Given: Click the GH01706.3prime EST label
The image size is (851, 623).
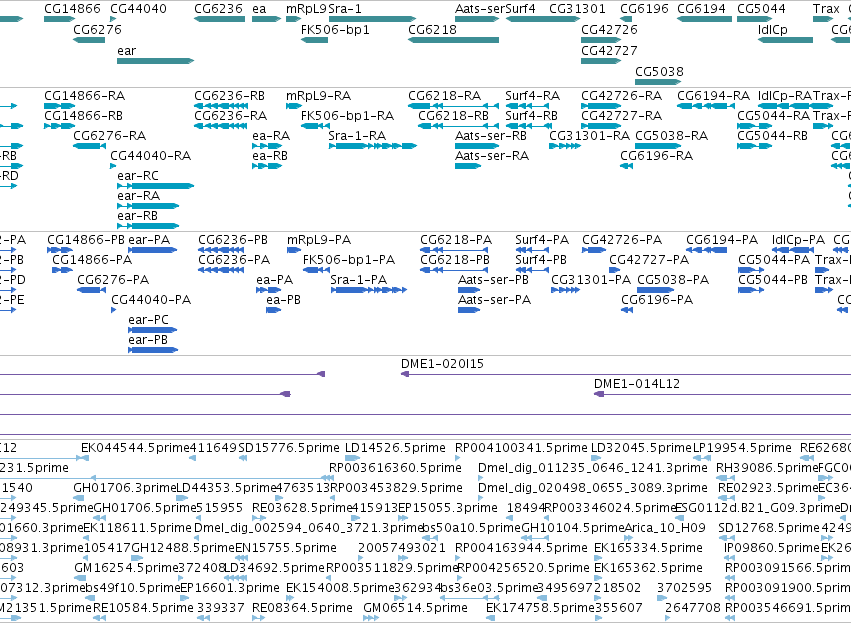Looking at the screenshot, I should point(125,488).
